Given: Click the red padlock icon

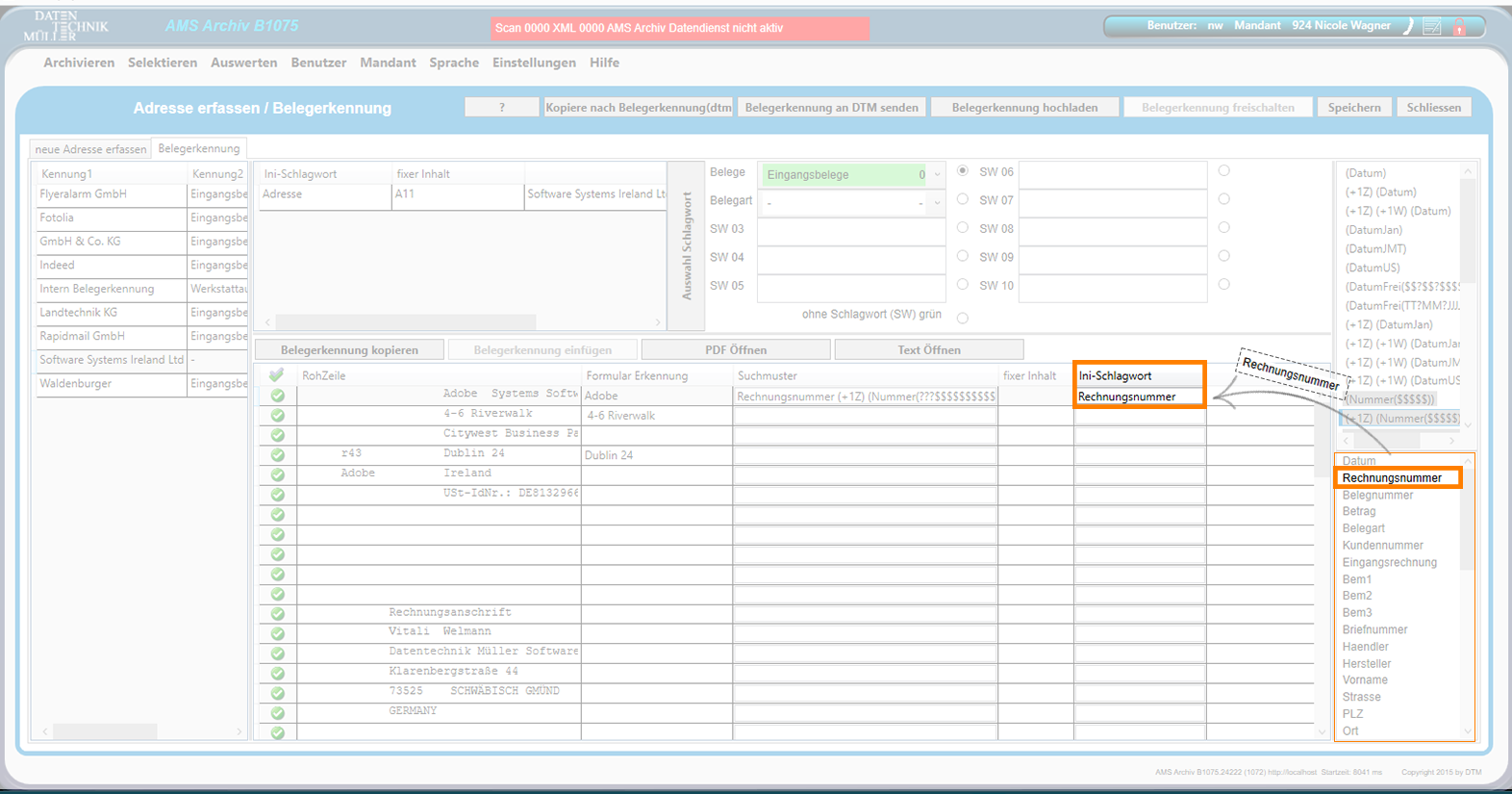Looking at the screenshot, I should pyautogui.click(x=1459, y=28).
